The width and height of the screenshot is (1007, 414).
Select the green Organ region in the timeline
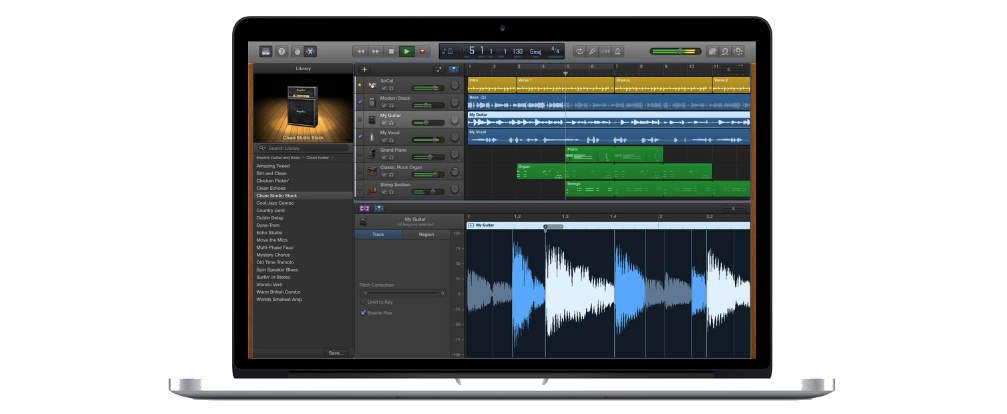click(x=614, y=171)
